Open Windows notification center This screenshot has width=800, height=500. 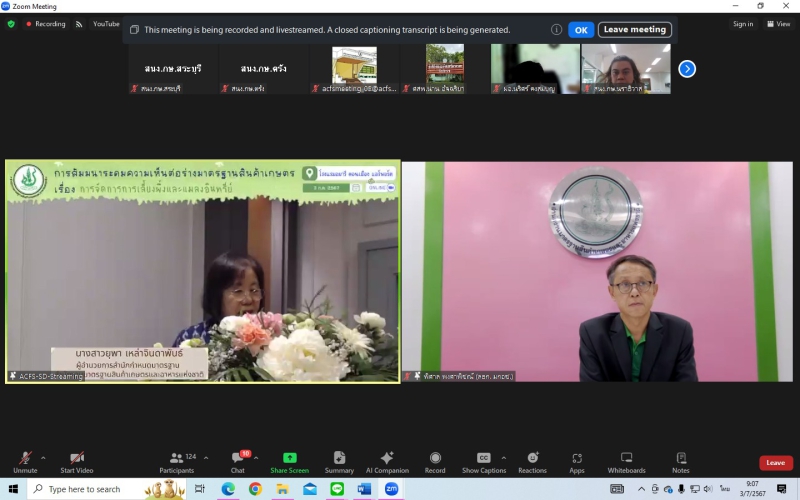point(782,489)
